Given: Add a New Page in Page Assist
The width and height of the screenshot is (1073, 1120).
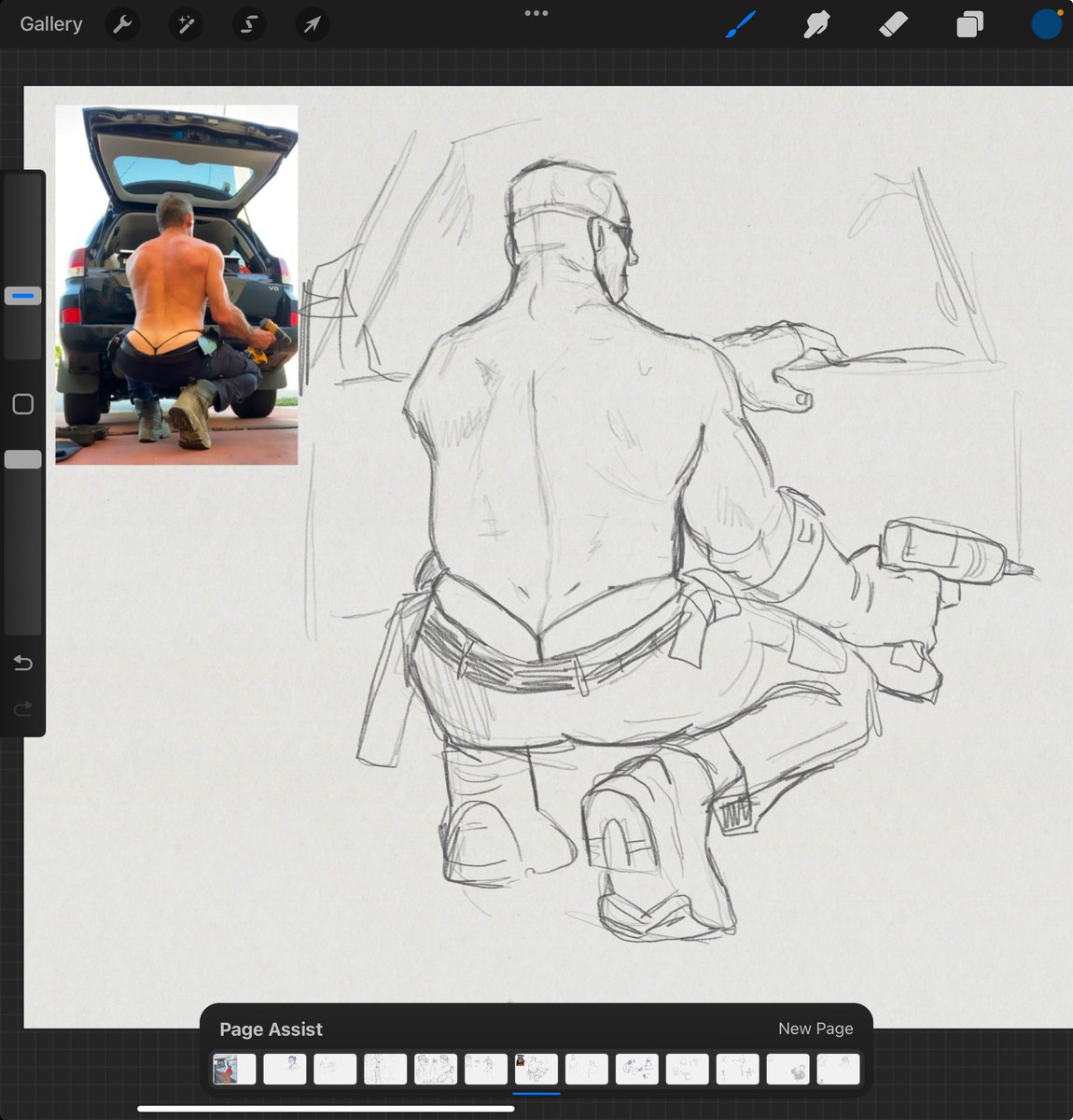Looking at the screenshot, I should [815, 1029].
